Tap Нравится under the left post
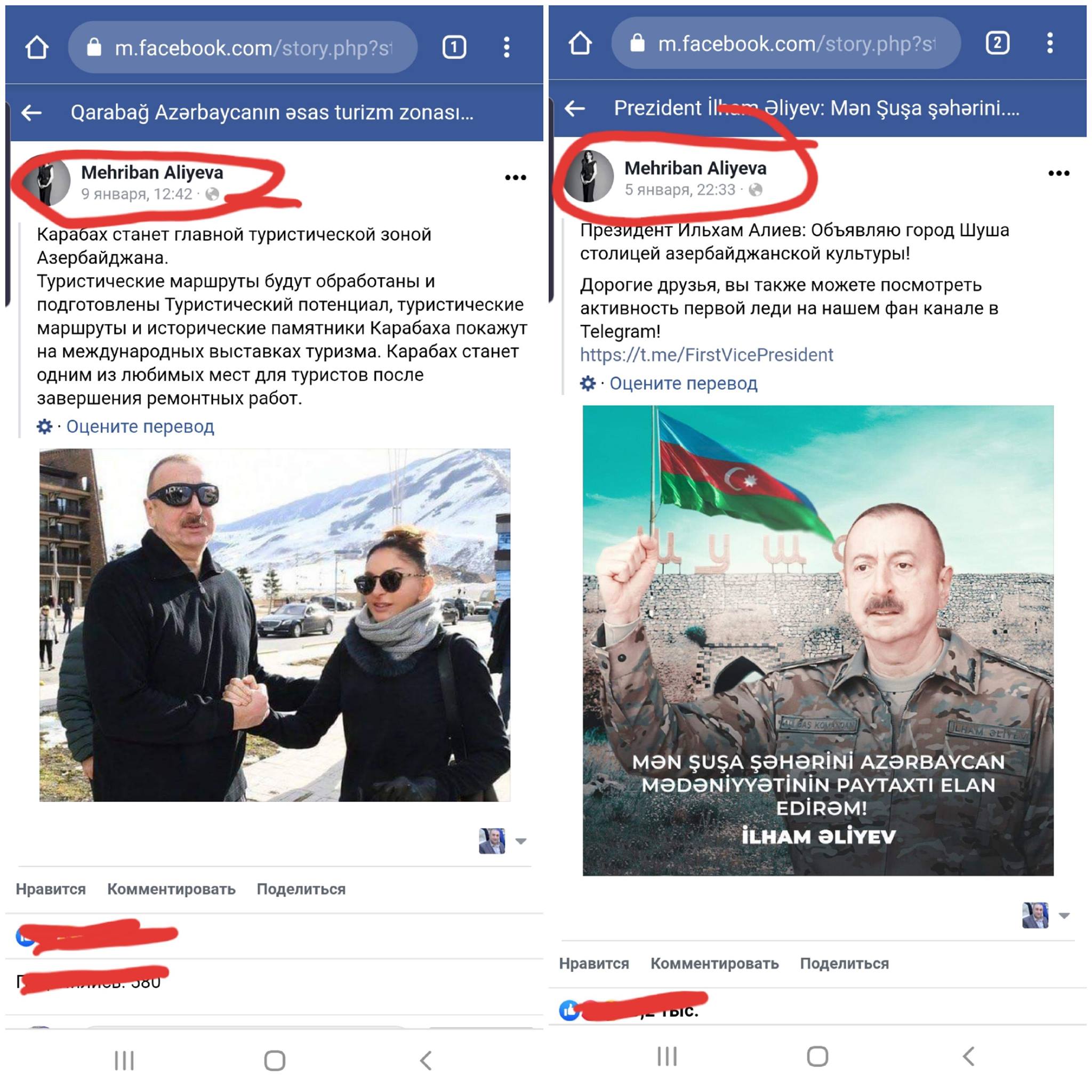This screenshot has width=1092, height=1092. coord(51,889)
